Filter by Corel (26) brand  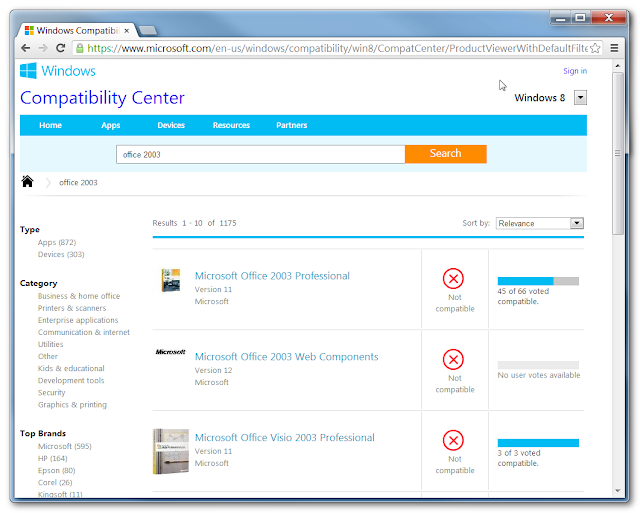coord(55,482)
